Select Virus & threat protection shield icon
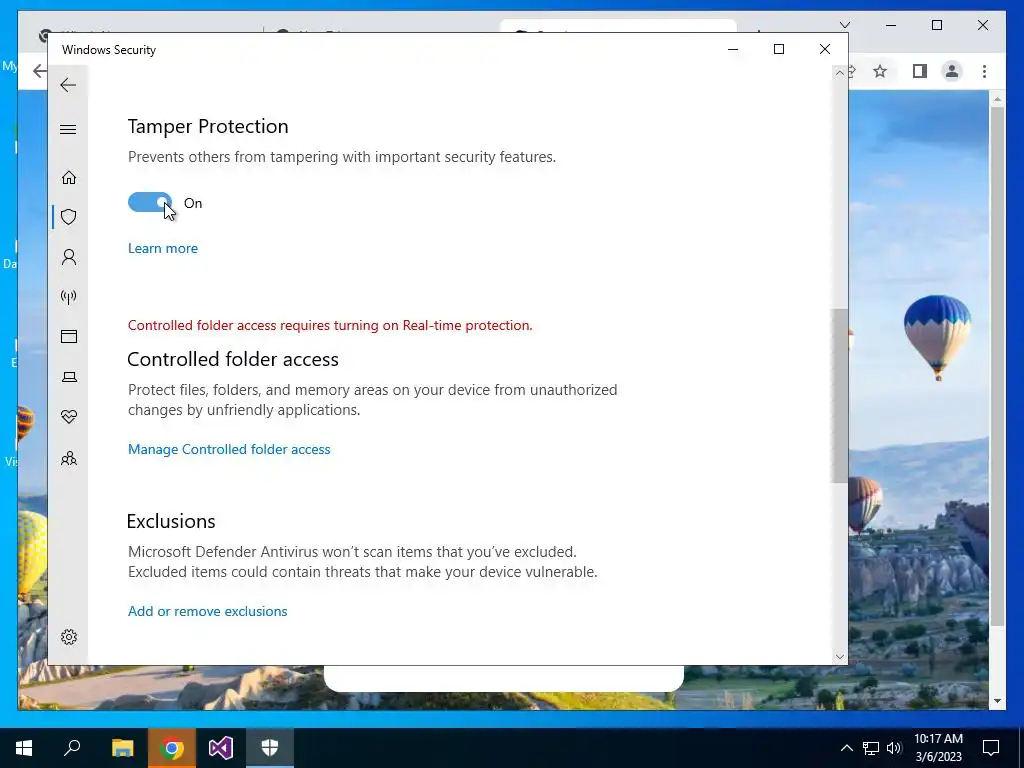 click(x=69, y=217)
